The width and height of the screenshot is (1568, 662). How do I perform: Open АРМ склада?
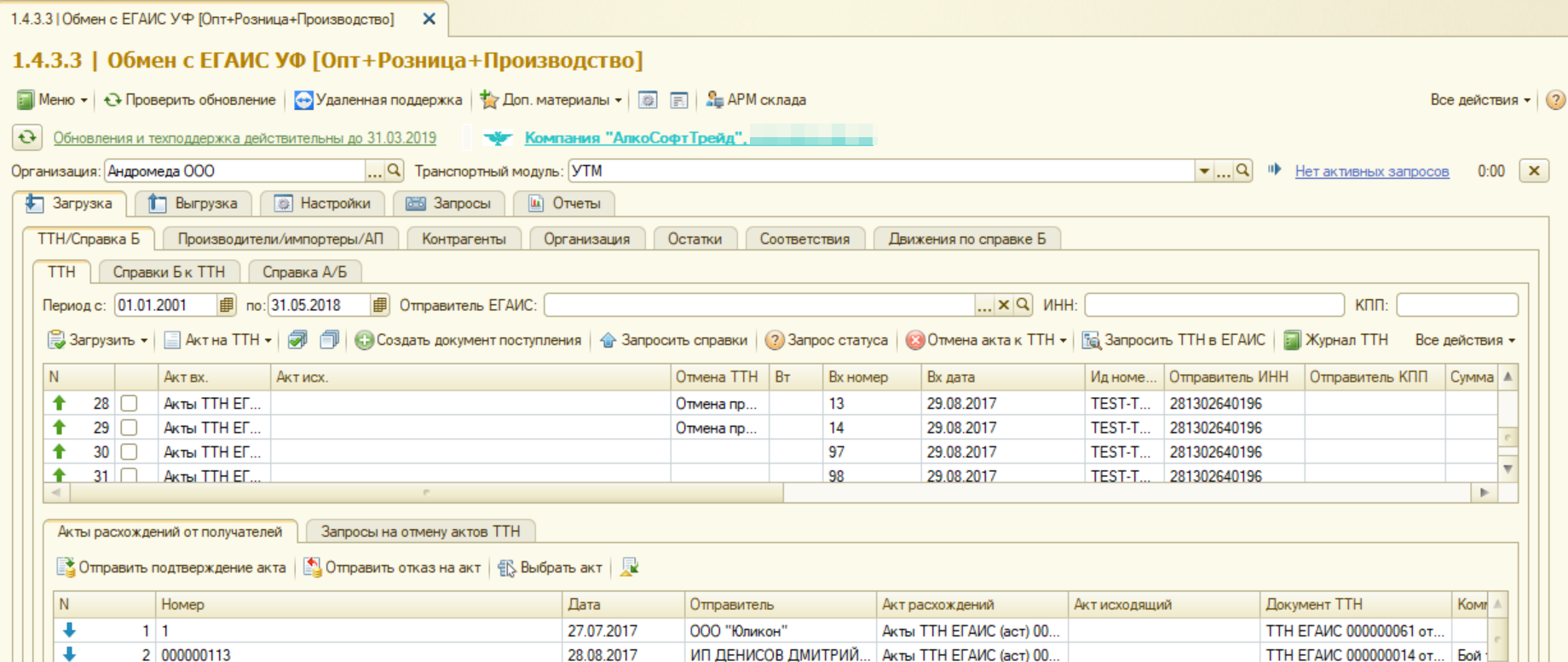tap(756, 100)
